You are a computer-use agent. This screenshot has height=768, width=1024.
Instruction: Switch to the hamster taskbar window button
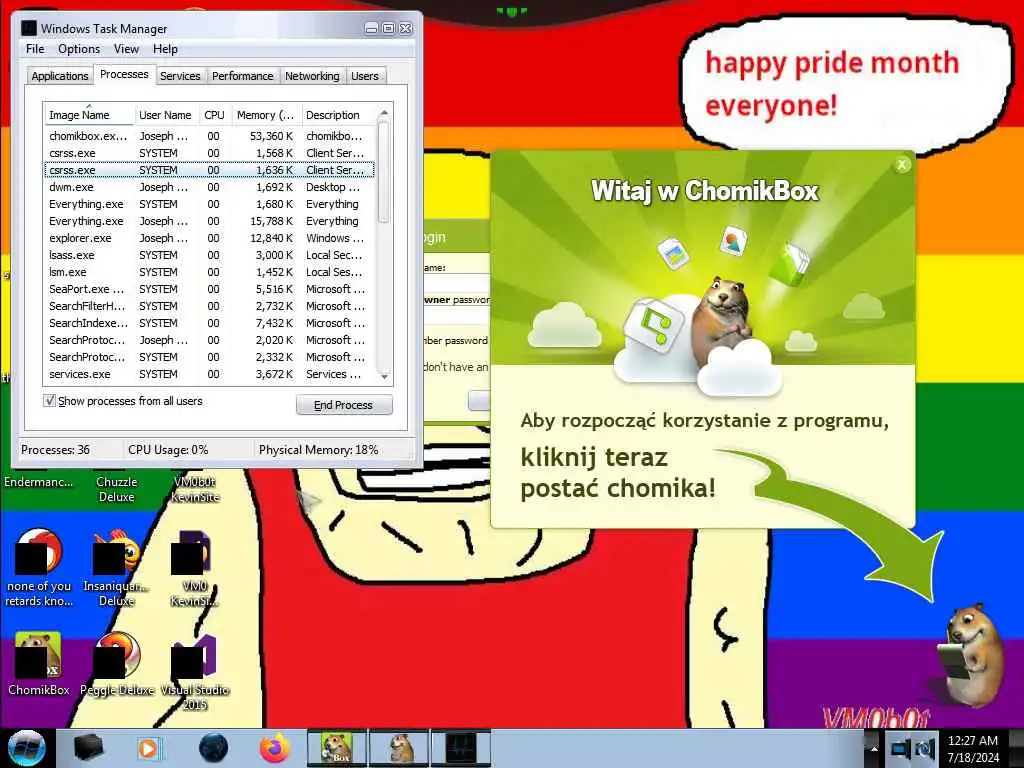pos(399,748)
